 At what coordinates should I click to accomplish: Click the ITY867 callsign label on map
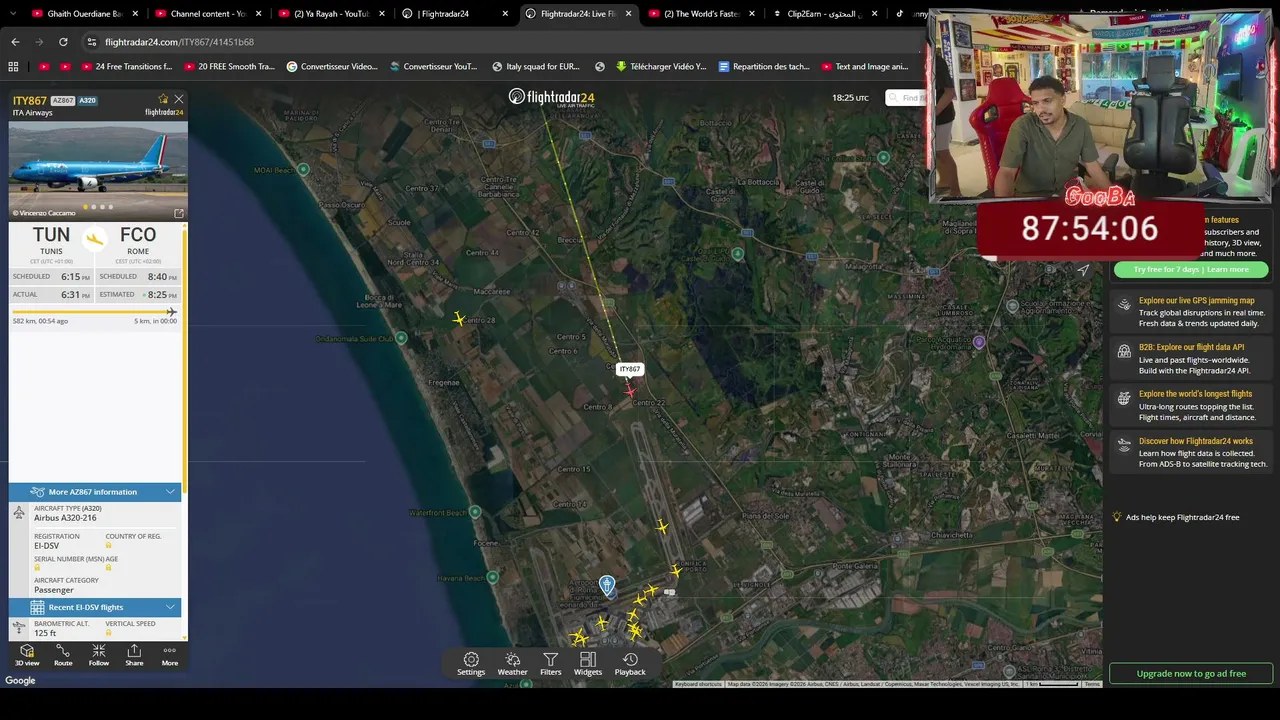pyautogui.click(x=630, y=369)
